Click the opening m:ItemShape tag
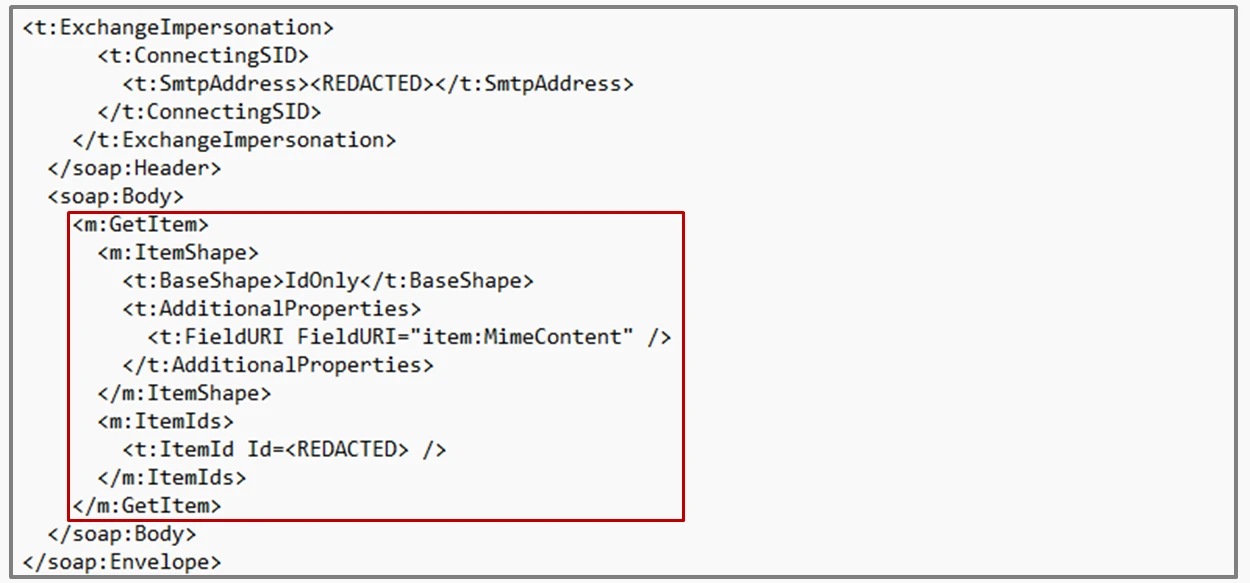 click(178, 253)
